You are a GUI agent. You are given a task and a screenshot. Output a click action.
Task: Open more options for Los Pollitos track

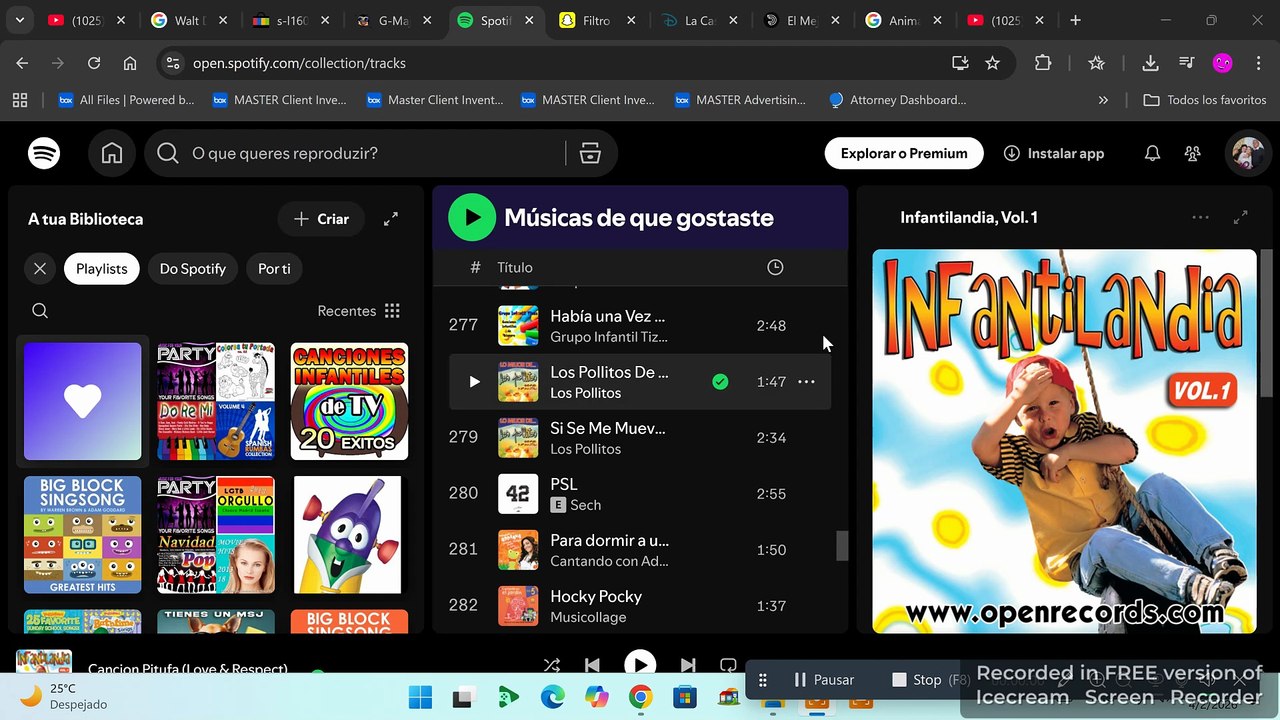806,382
